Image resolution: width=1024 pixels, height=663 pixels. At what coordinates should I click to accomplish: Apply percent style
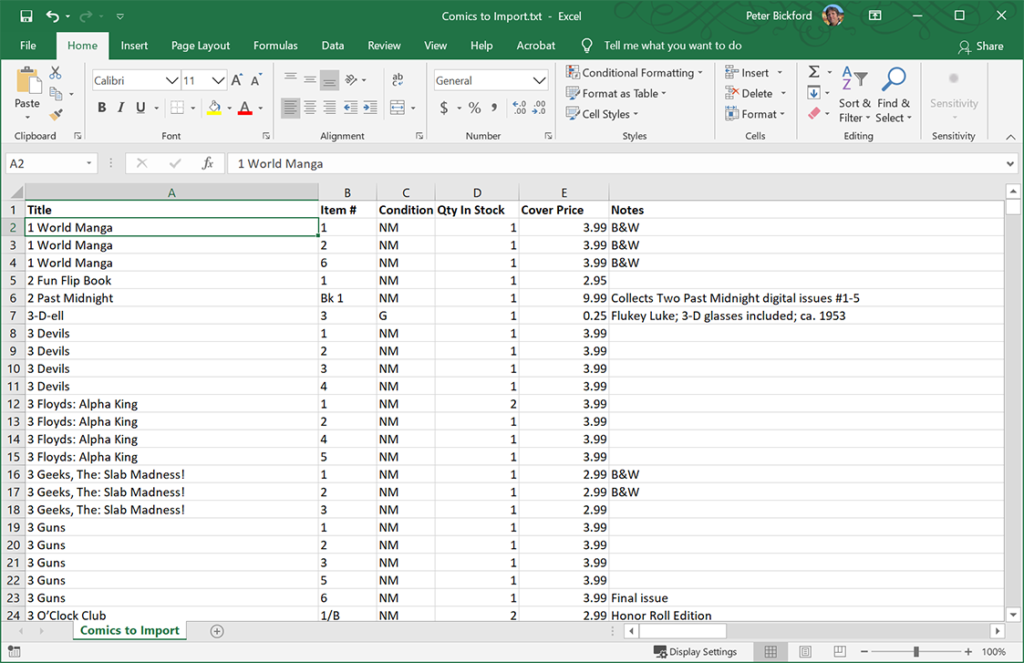point(475,108)
